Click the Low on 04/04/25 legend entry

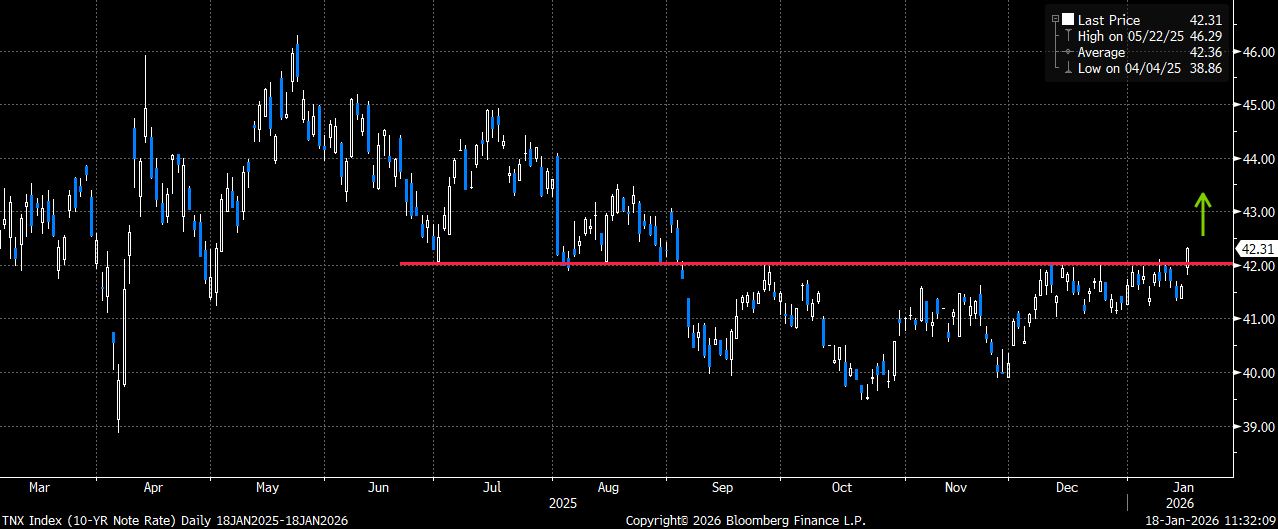1150,68
